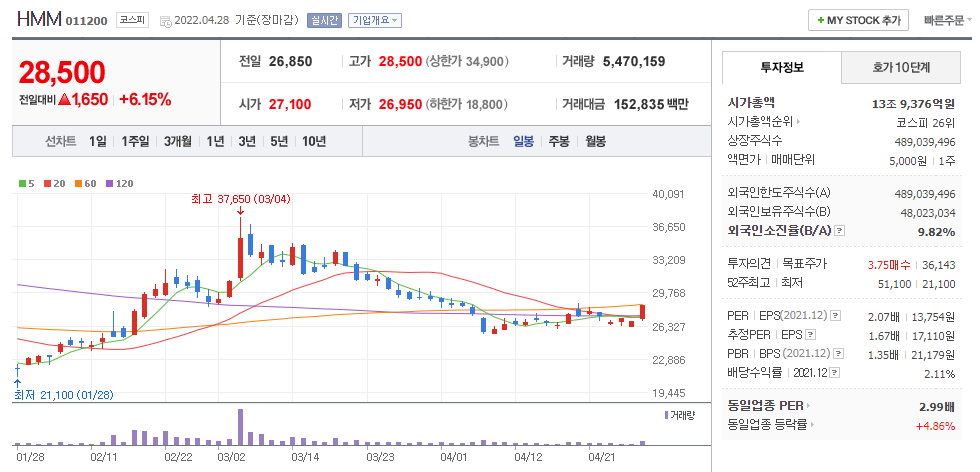980x472 pixels.
Task: Click the 시가총액 value 13조 9,376억원
Action: (913, 104)
